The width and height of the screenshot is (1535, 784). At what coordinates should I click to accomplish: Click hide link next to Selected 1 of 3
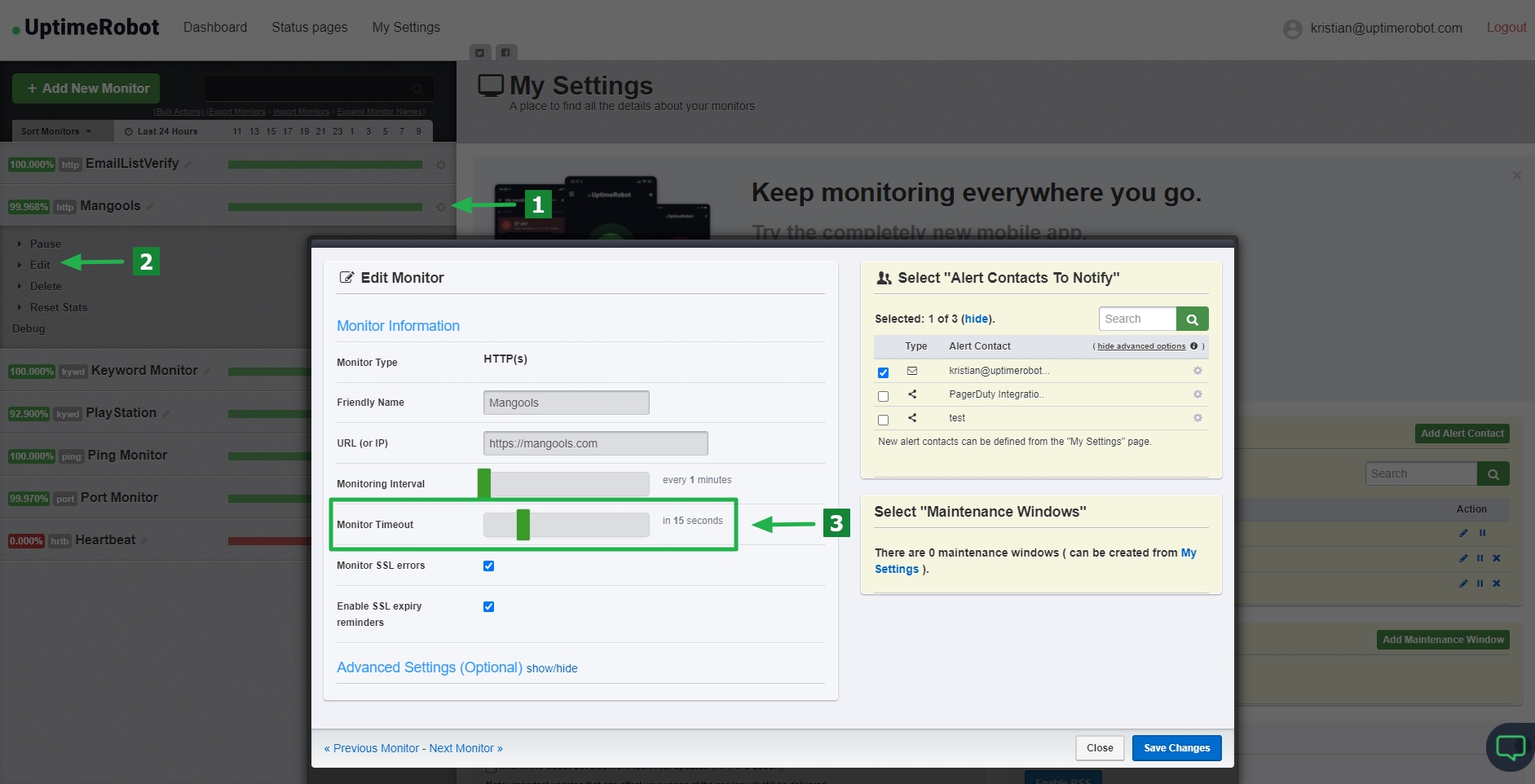pyautogui.click(x=977, y=319)
